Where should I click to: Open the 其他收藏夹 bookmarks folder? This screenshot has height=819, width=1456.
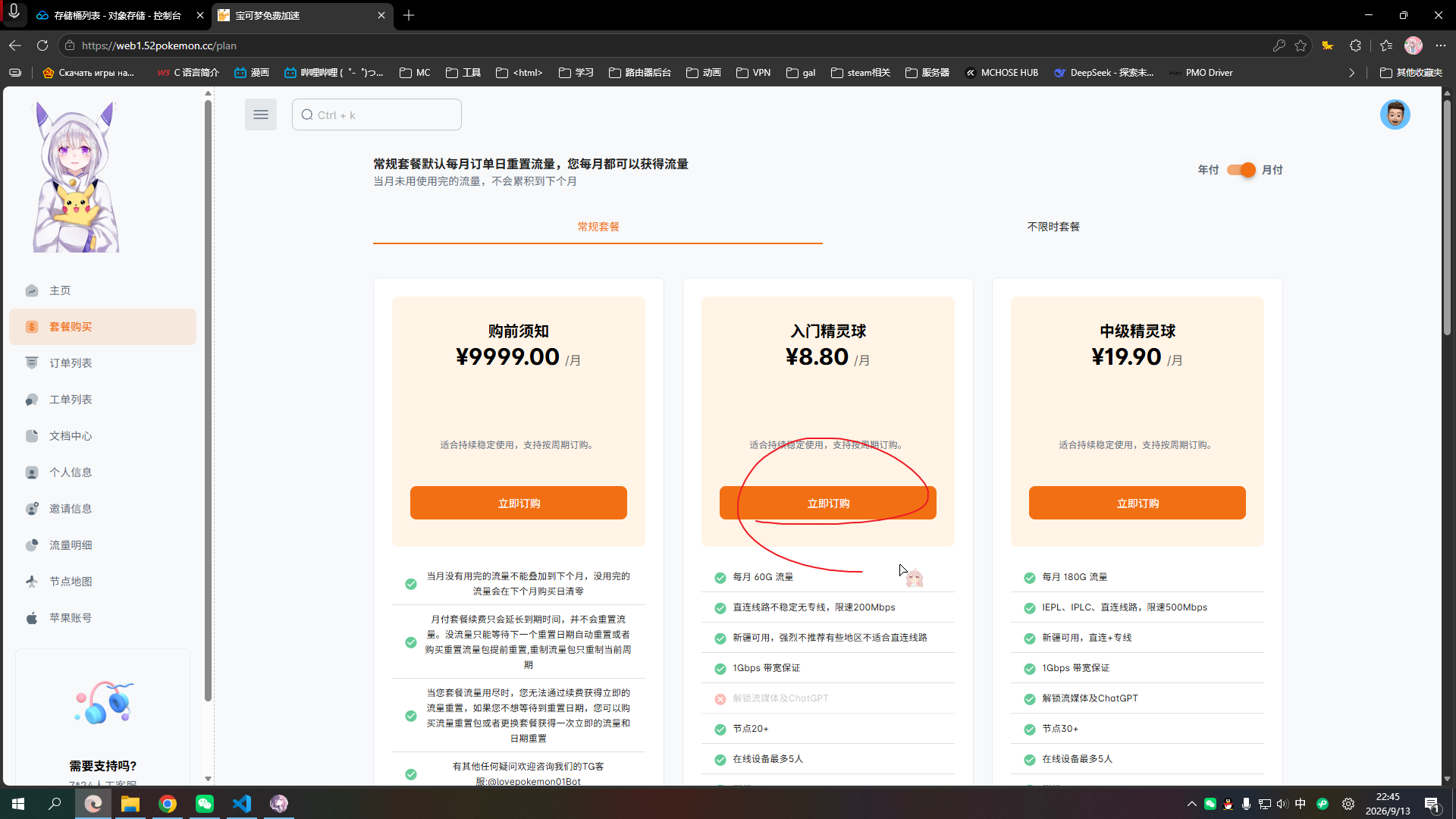pos(1411,73)
